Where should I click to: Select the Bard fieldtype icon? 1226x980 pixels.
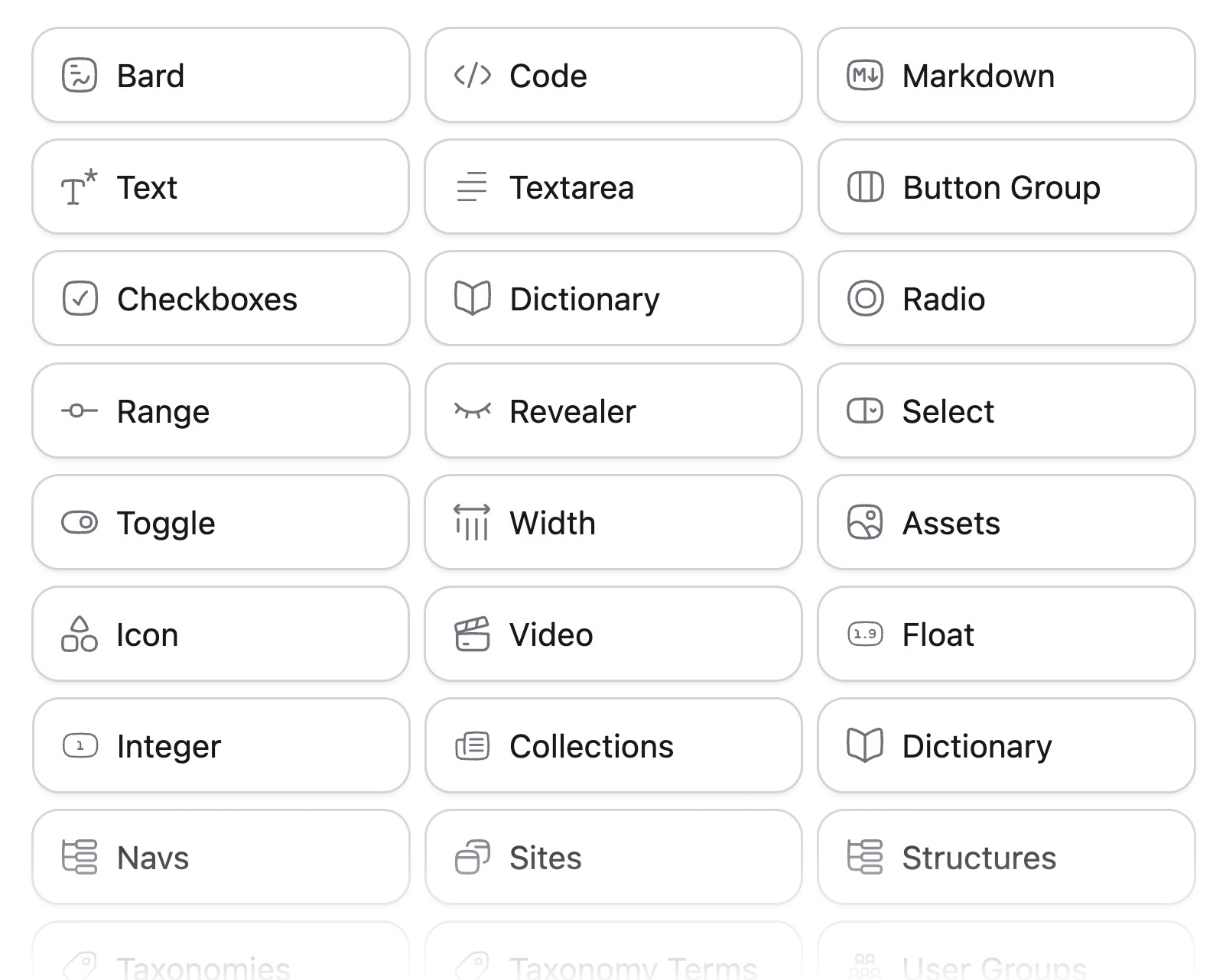(x=79, y=75)
